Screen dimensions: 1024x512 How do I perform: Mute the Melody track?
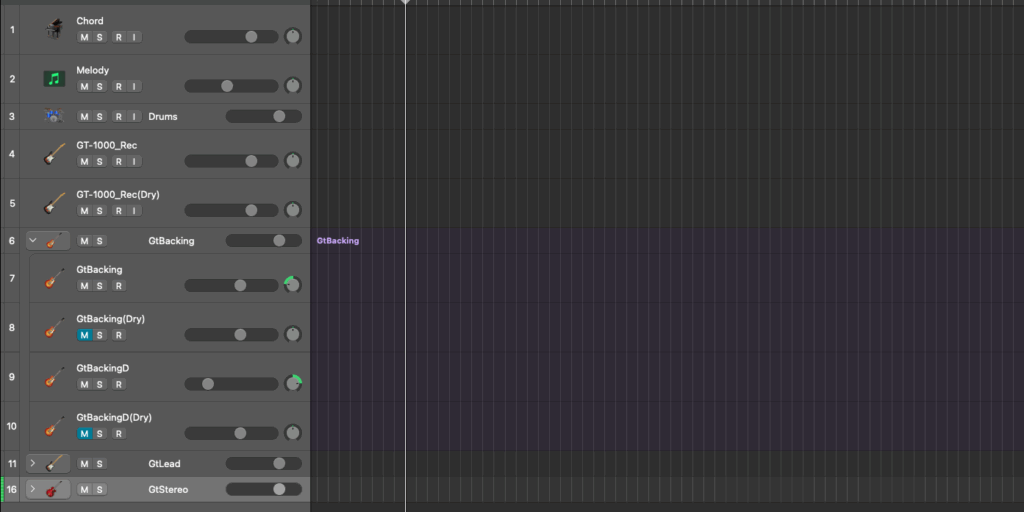point(84,86)
